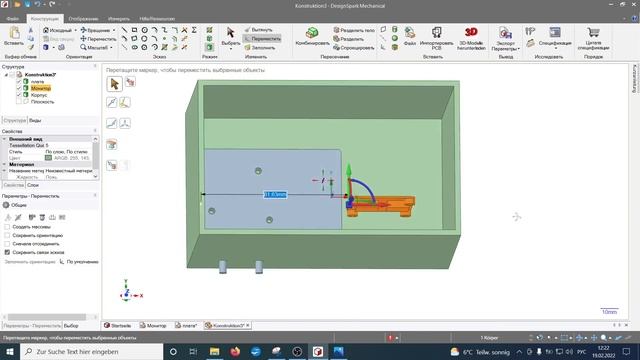Switch to the Отображение ribbon tab
Image resolution: width=640 pixels, height=360 pixels.
click(x=83, y=19)
